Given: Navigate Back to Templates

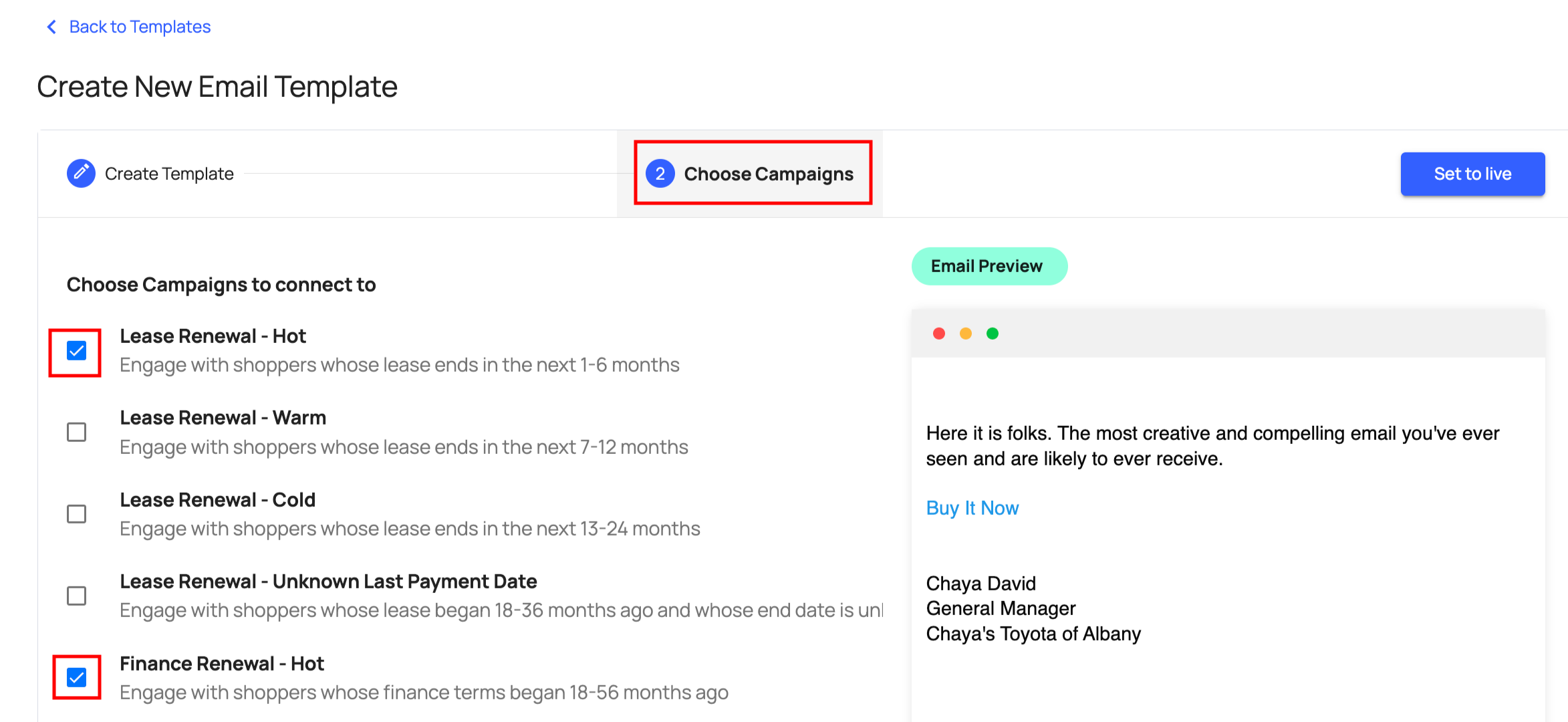Looking at the screenshot, I should pyautogui.click(x=138, y=27).
